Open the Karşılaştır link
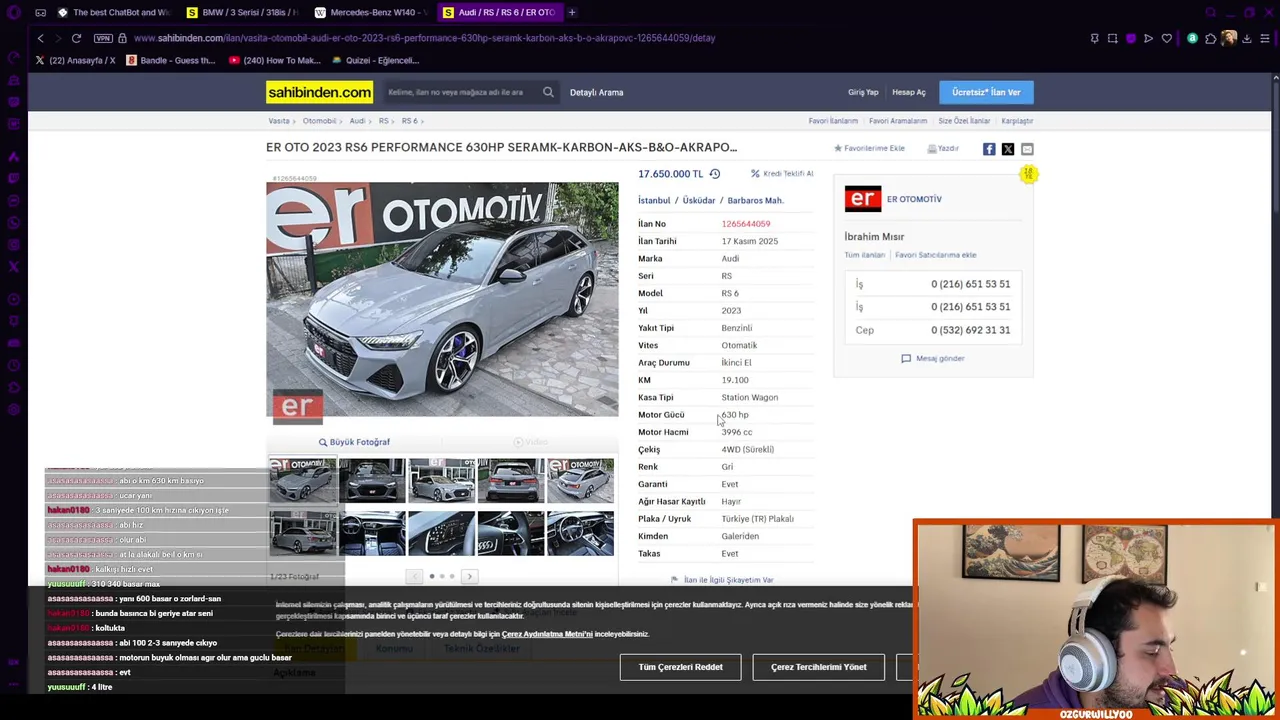Screen dimensions: 1280x720 point(1017,121)
